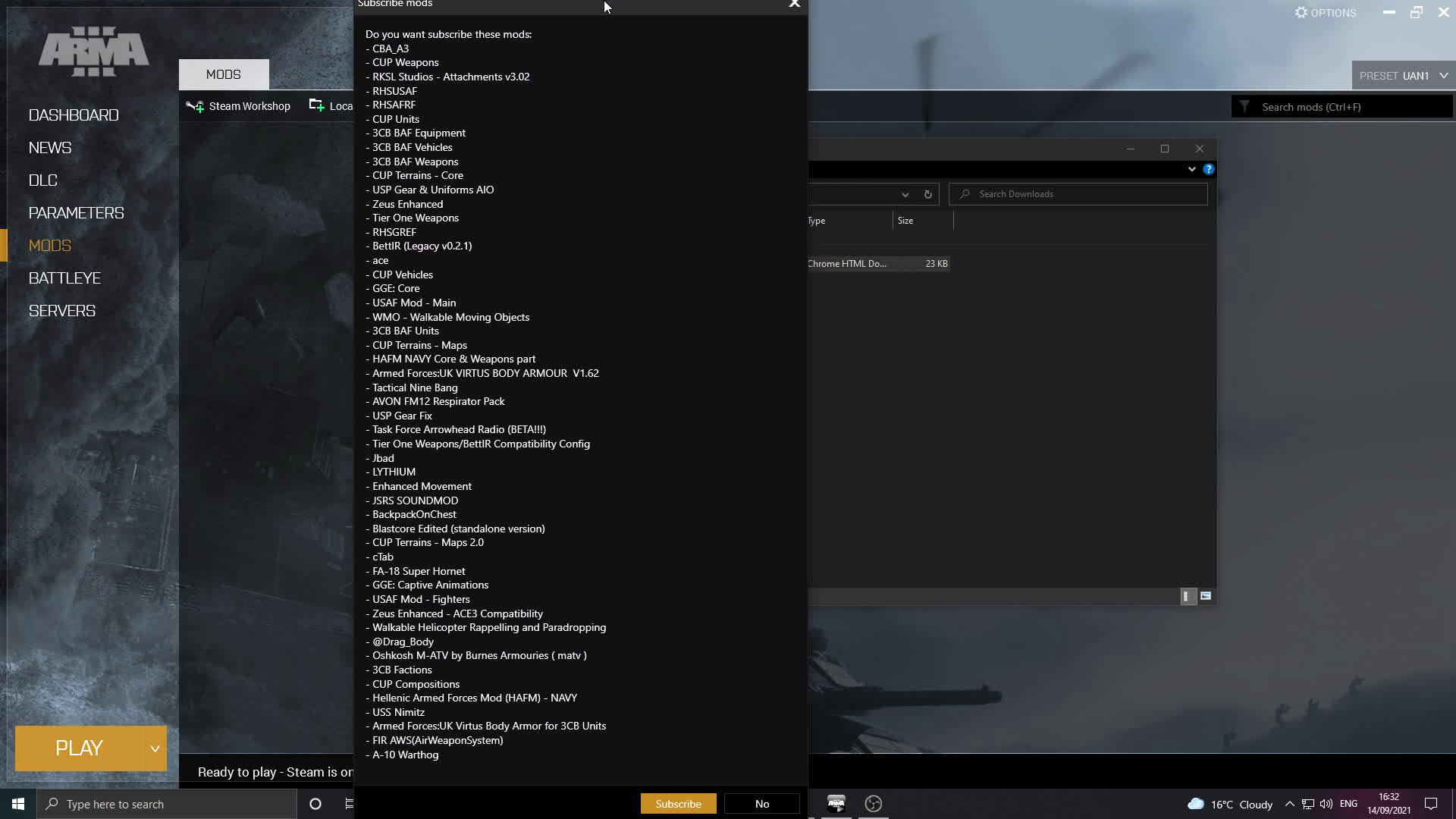Open launcher OPTIONS gear

(x=1325, y=13)
